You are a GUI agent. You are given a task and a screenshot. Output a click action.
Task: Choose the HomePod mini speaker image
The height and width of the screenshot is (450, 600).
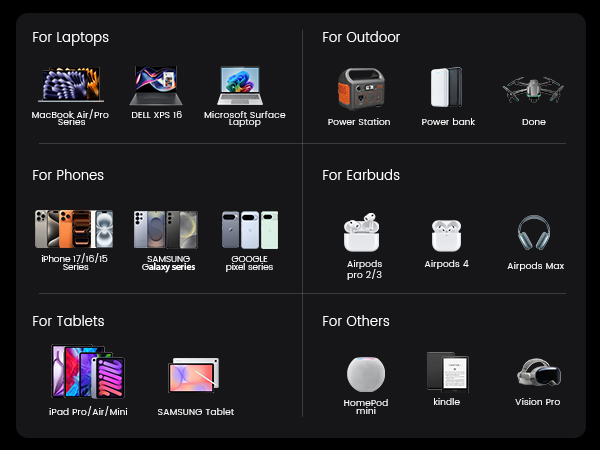tap(366, 374)
